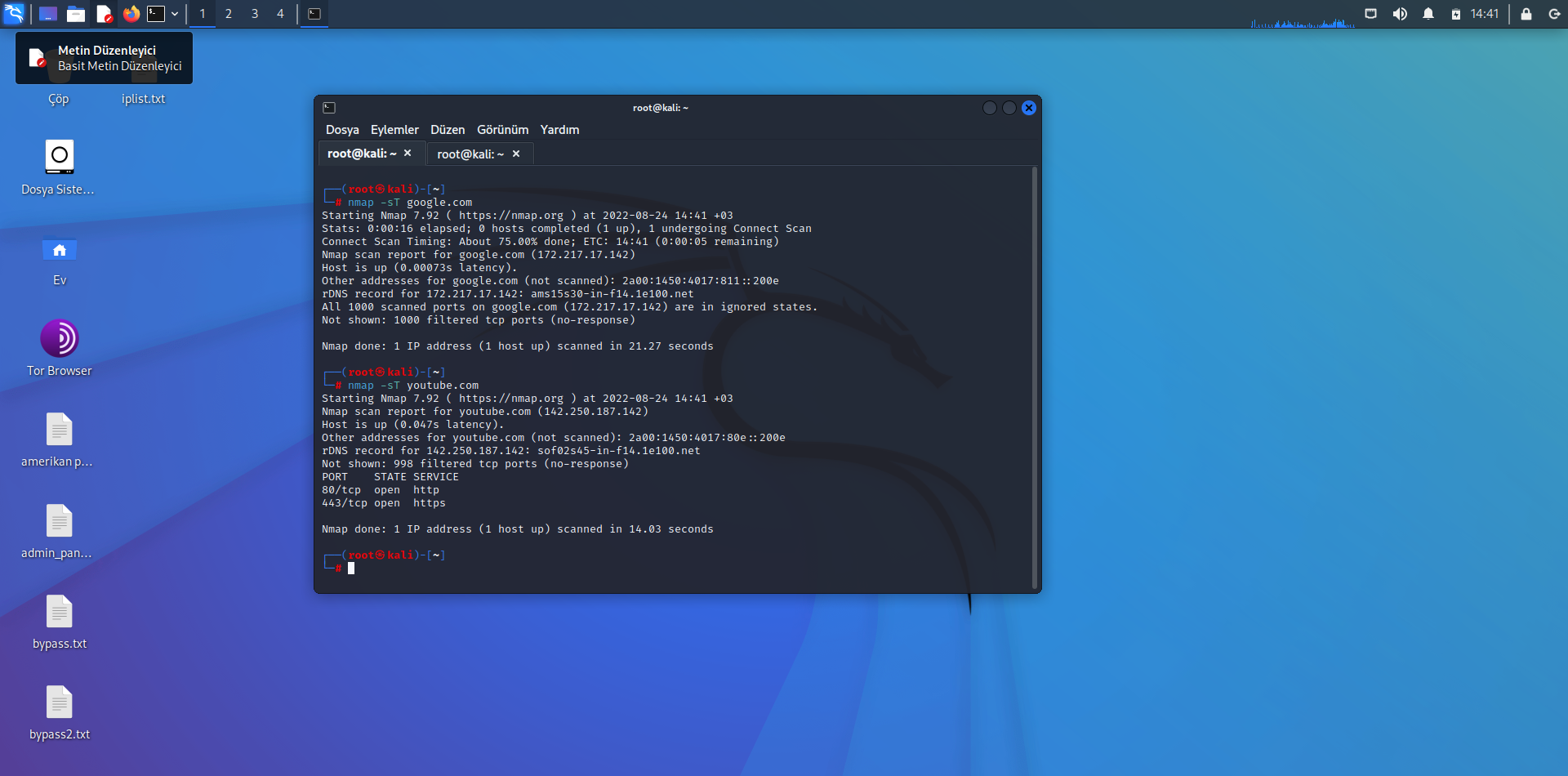Click the battery power manager icon

coord(1455,14)
